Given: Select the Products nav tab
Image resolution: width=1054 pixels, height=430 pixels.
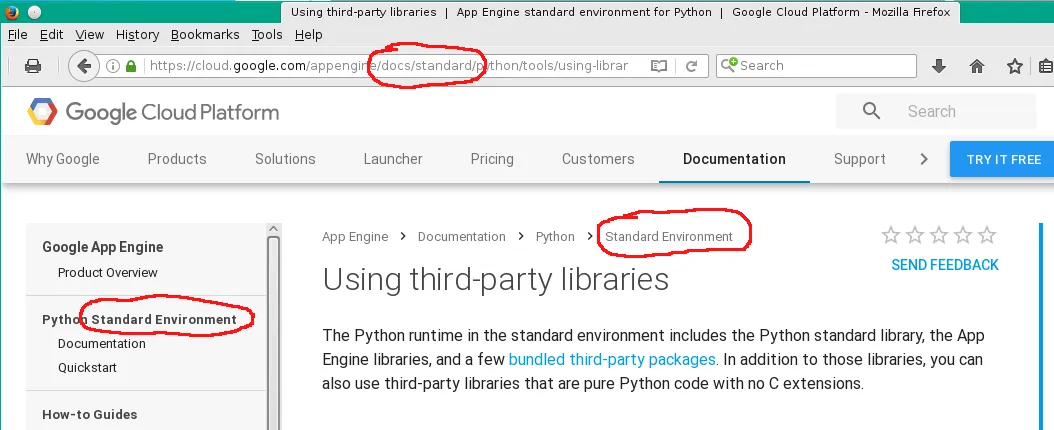Looking at the screenshot, I should pyautogui.click(x=177, y=159).
